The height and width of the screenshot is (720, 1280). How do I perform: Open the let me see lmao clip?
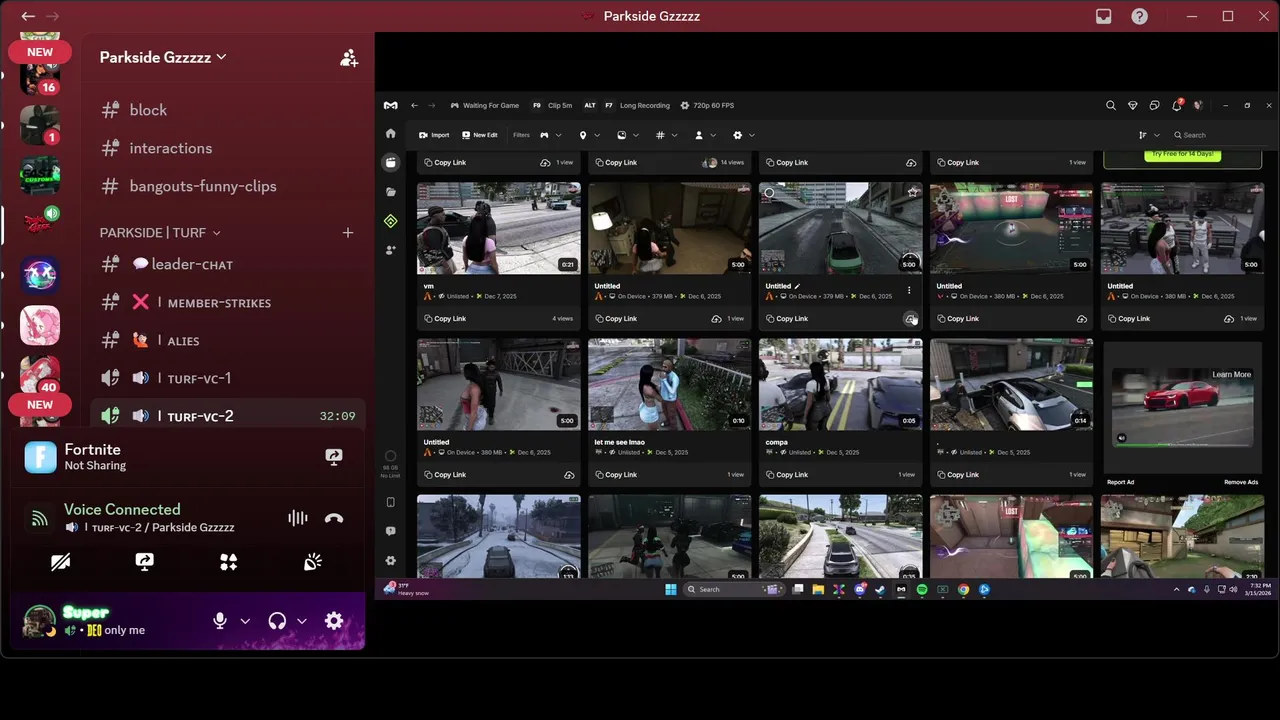click(x=669, y=384)
